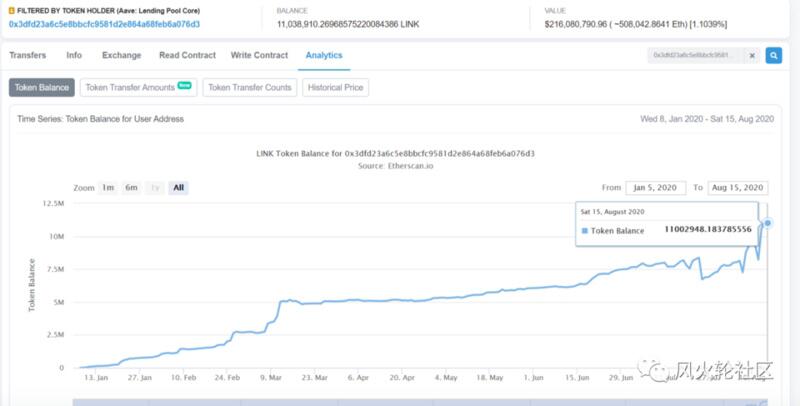Open the 0x3dfd23a6c5e8bbcfc9581d2e864a68feb6a076d3 address link
The width and height of the screenshot is (800, 406).
coord(104,24)
